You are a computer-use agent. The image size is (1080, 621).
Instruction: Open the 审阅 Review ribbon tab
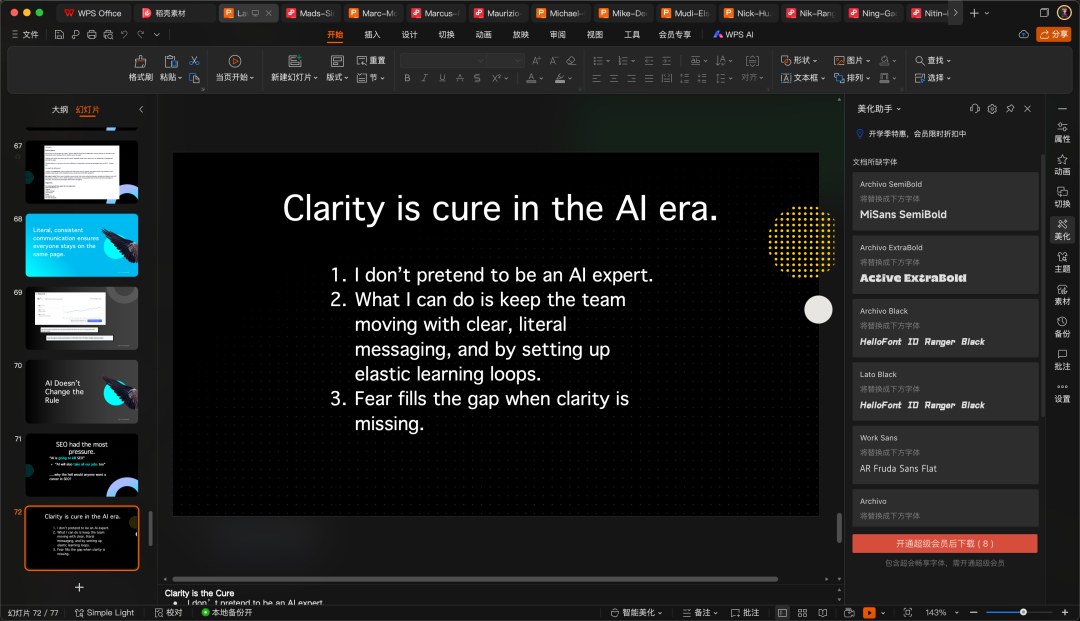558,34
